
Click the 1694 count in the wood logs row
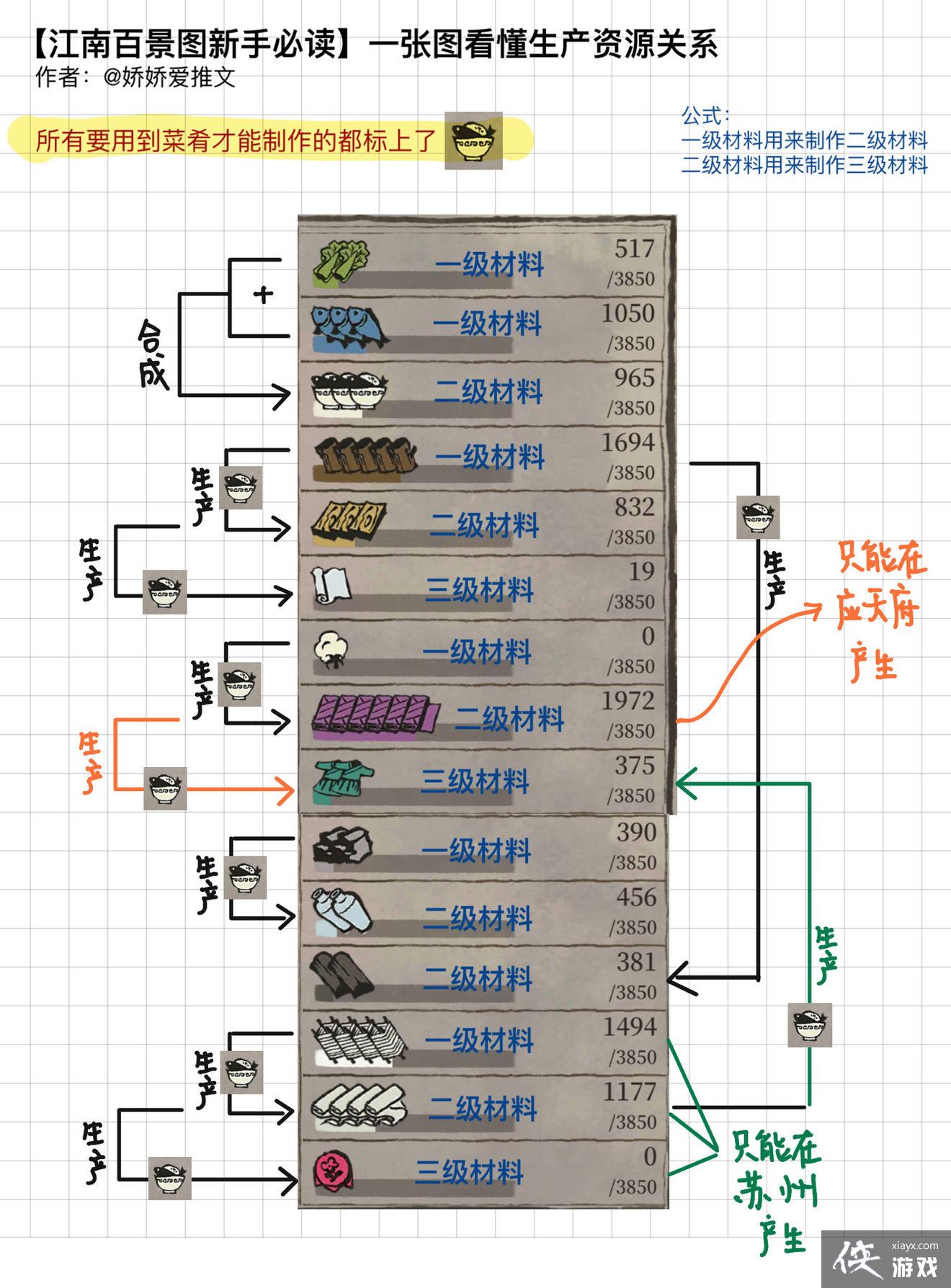click(x=628, y=442)
